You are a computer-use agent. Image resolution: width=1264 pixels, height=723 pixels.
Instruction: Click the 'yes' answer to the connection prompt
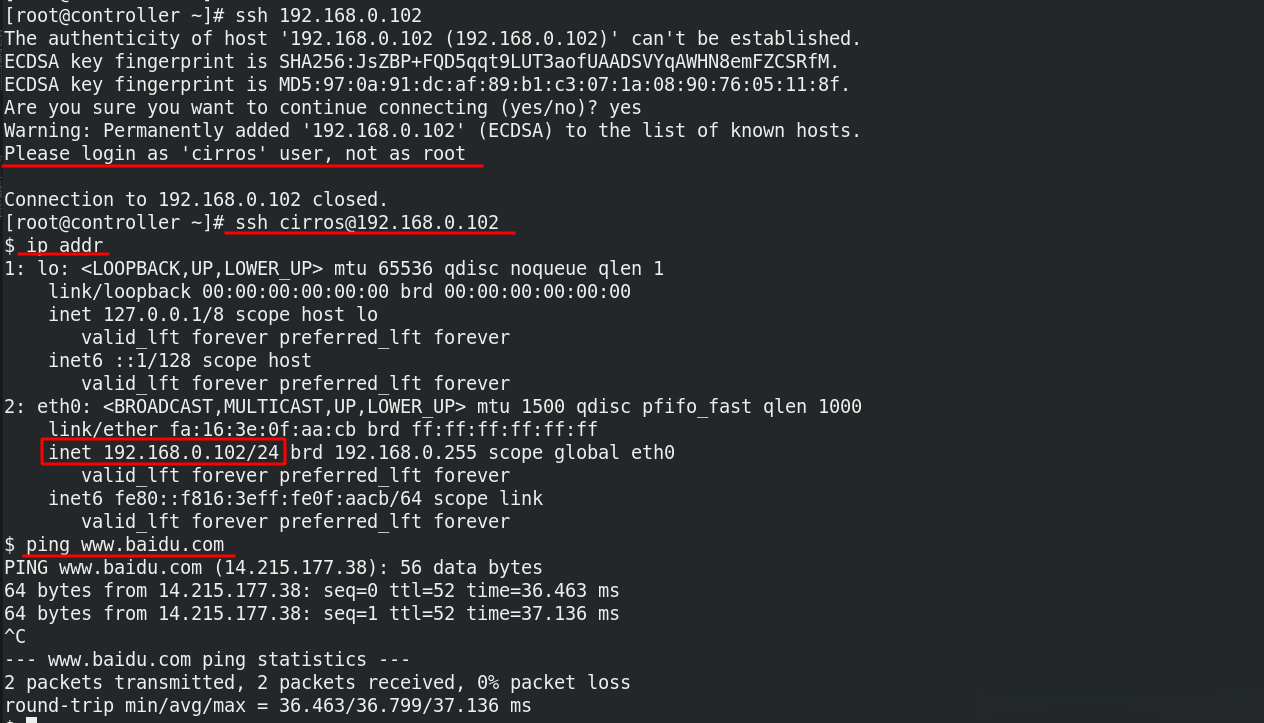pos(625,108)
